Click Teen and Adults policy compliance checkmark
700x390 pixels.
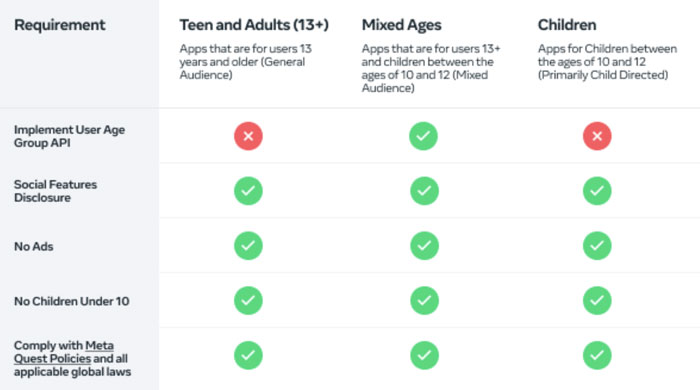(248, 356)
